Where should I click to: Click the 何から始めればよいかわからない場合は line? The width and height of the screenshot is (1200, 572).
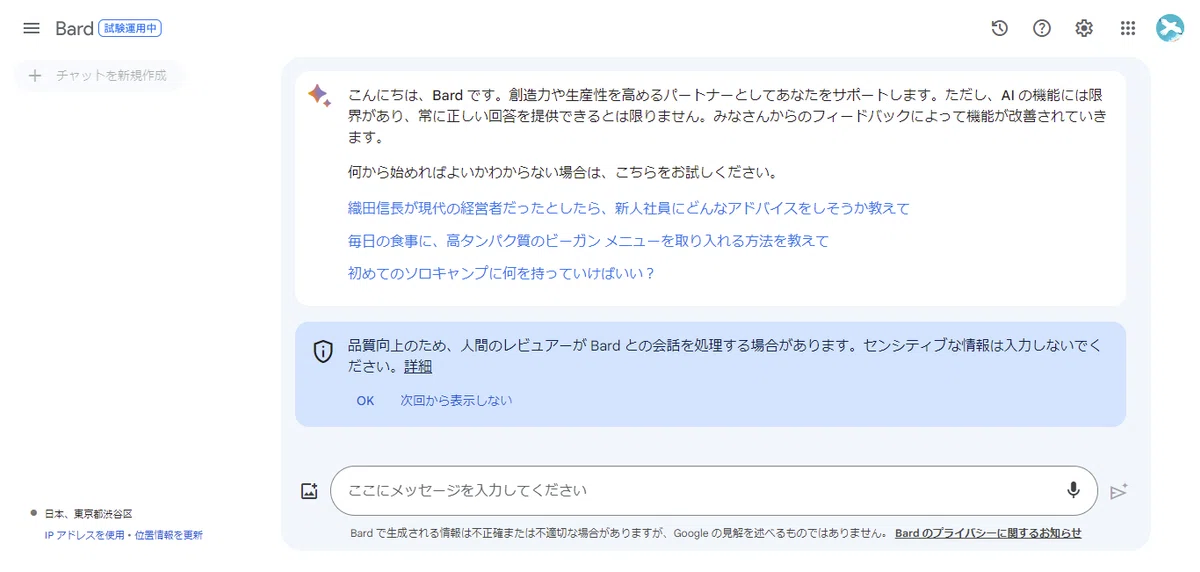pyautogui.click(x=562, y=172)
